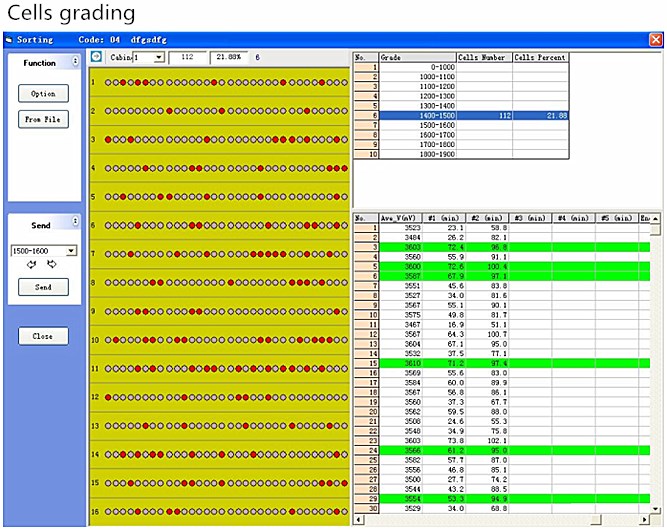The height and width of the screenshot is (529, 667).
Task: Click the Sorting window title icon
Action: [x=10, y=40]
